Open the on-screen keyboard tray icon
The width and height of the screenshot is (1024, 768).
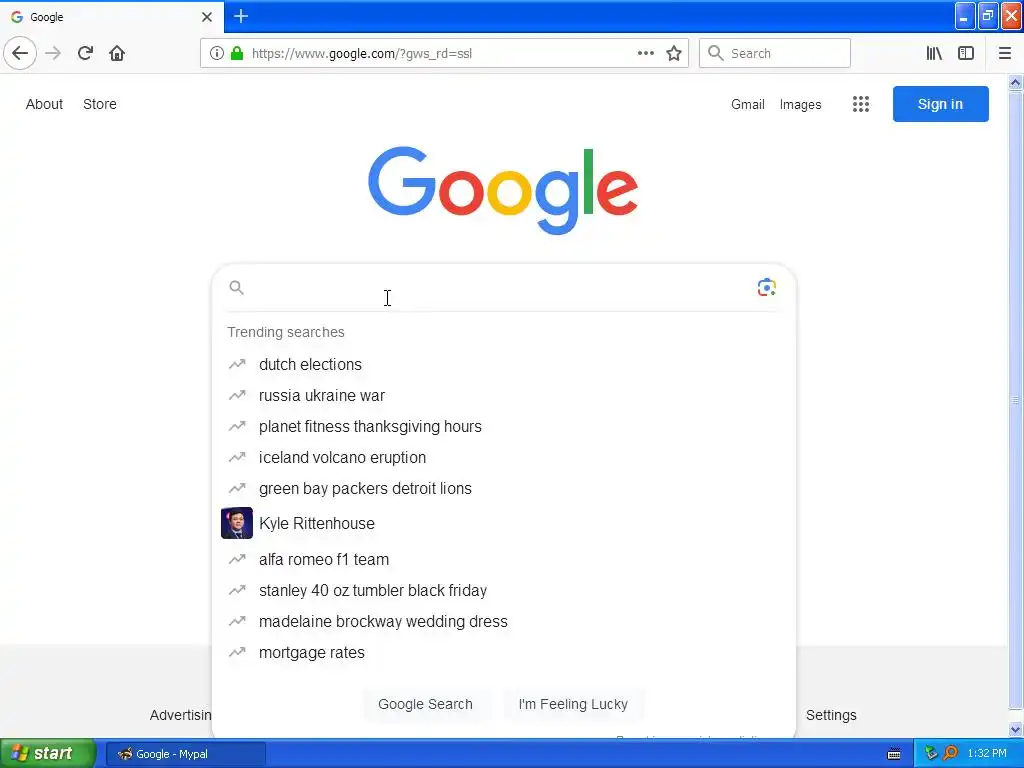tap(894, 754)
